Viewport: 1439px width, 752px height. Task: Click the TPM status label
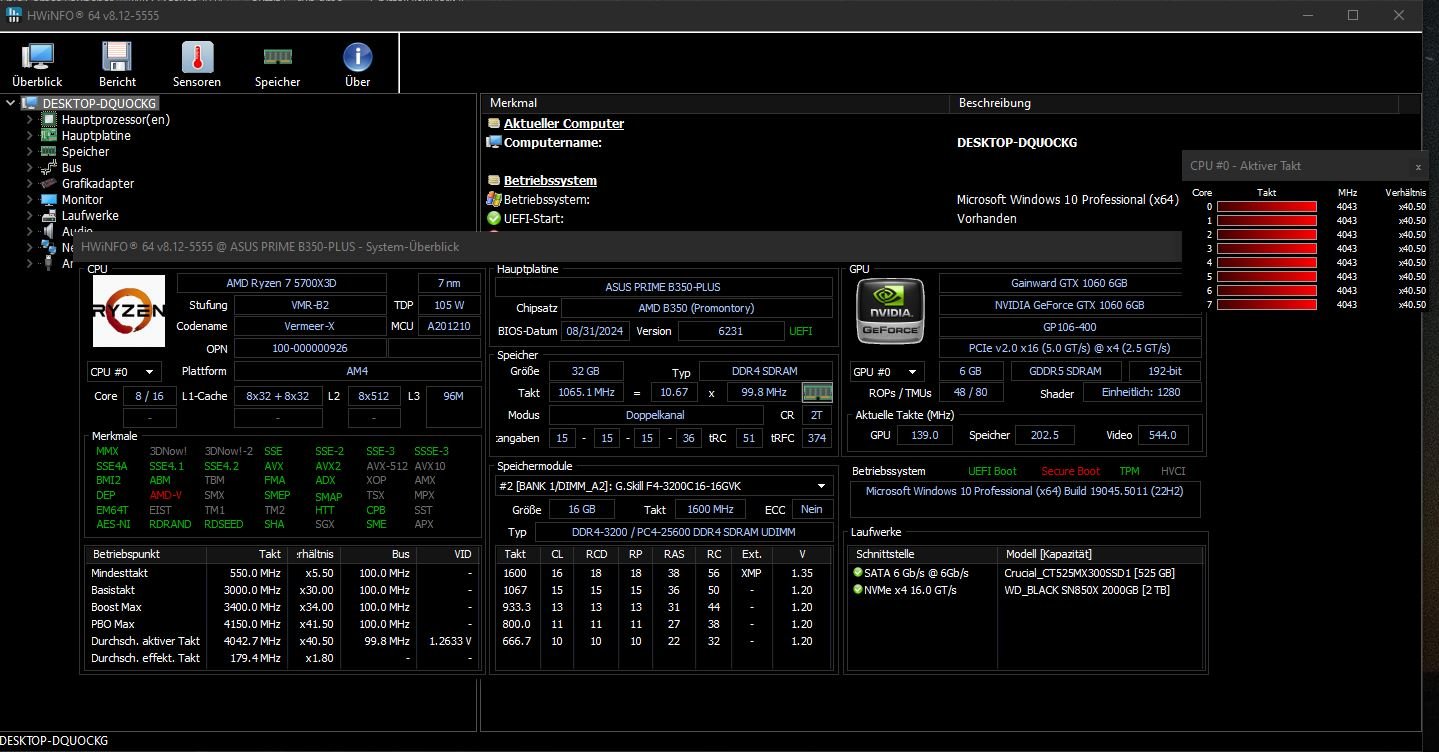pyautogui.click(x=1129, y=471)
